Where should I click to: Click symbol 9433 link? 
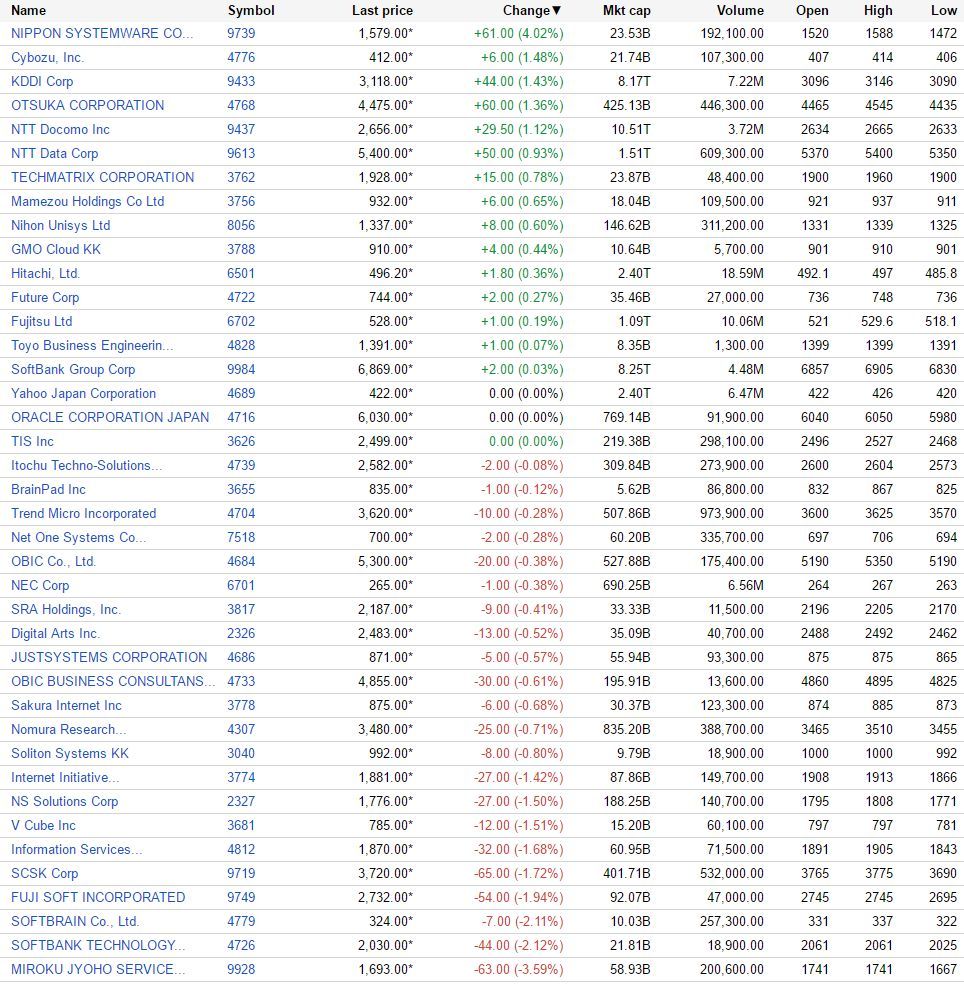click(241, 82)
